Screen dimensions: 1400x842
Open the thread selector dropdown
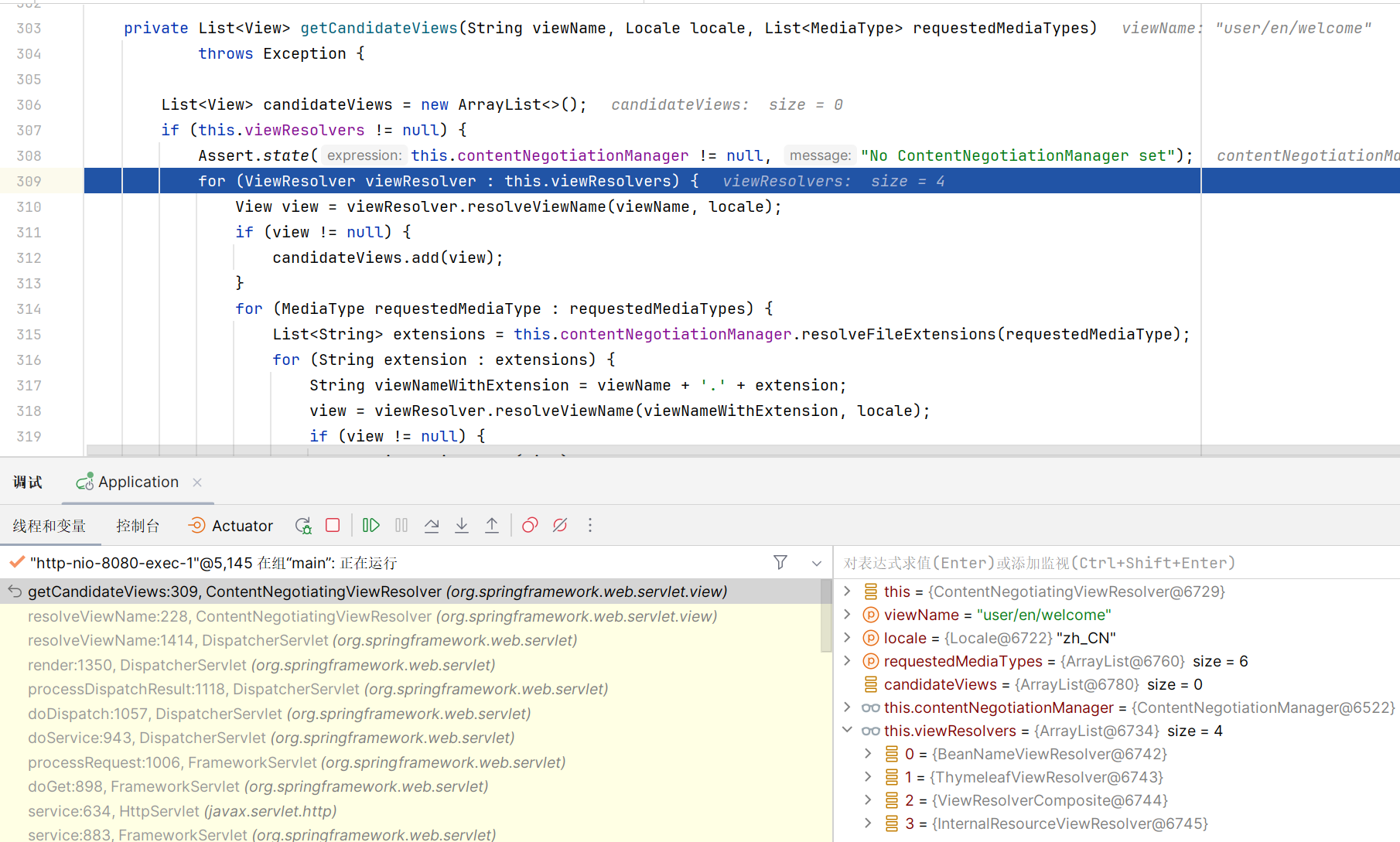[x=817, y=564]
